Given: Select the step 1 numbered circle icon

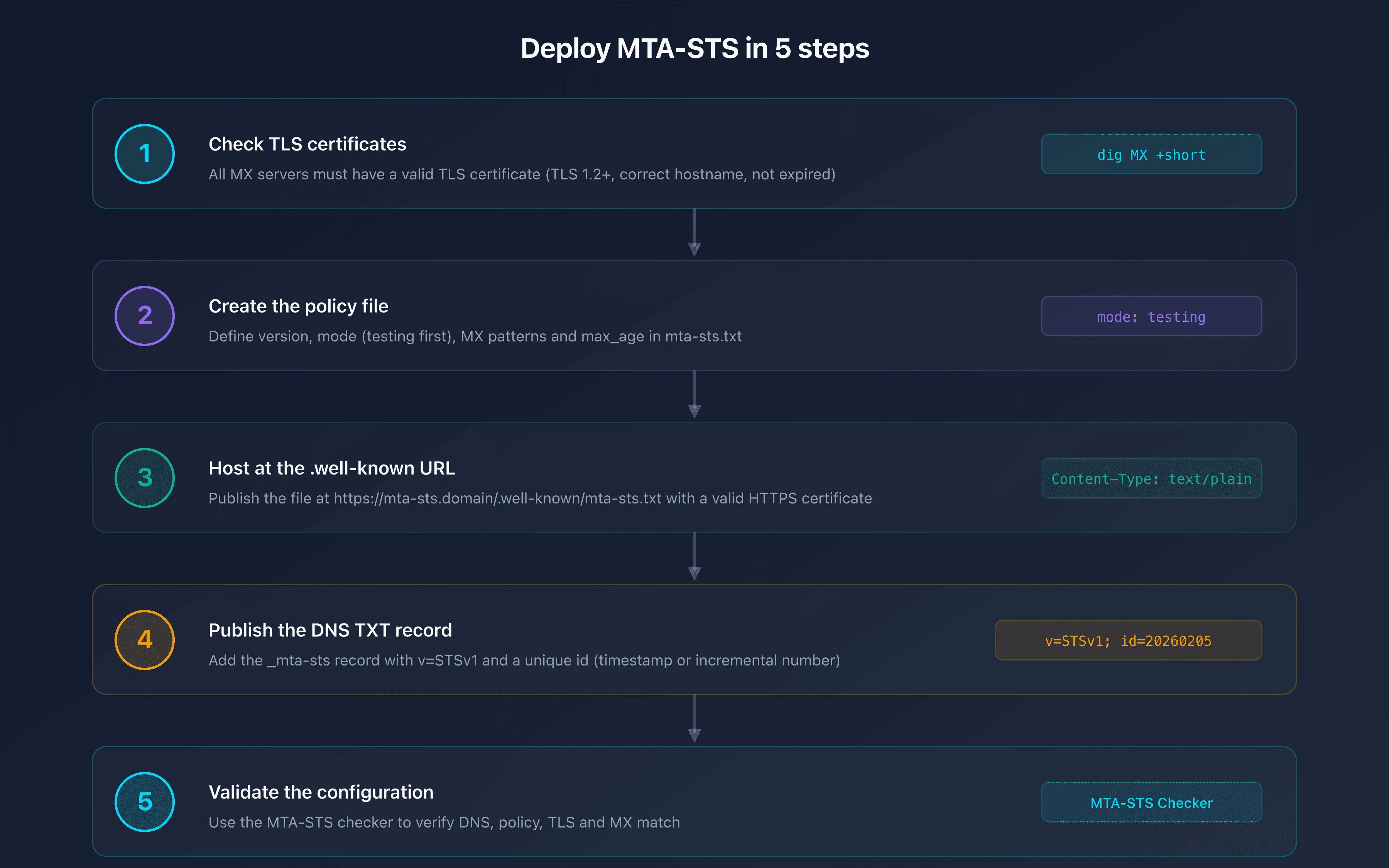Looking at the screenshot, I should click(144, 154).
